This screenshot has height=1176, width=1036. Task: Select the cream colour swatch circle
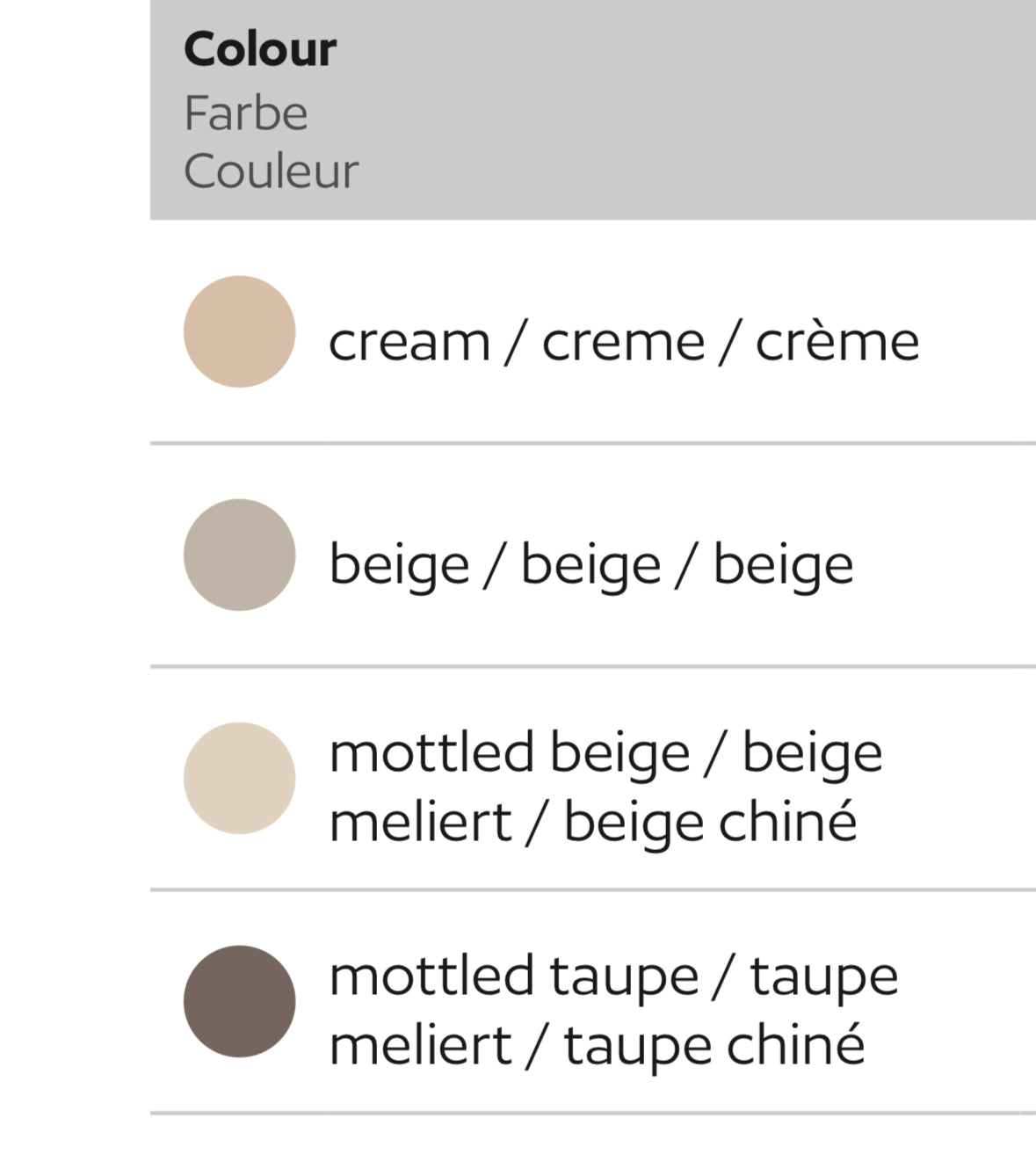point(239,332)
